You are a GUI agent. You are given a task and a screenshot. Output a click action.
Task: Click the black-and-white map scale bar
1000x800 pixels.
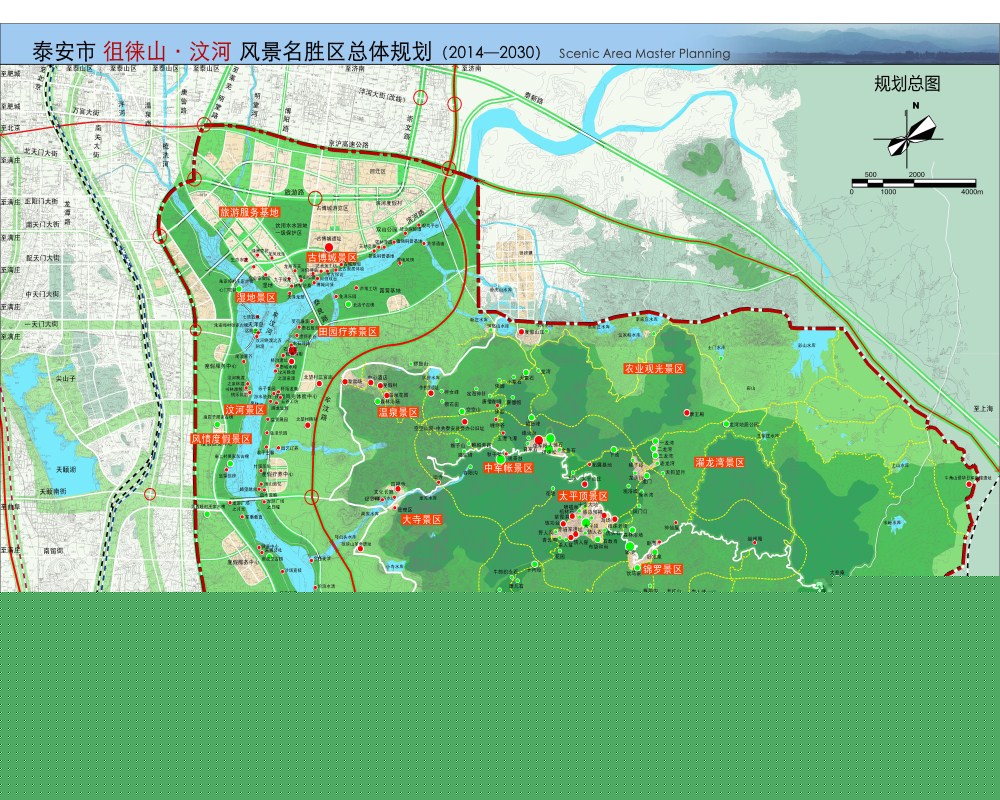(x=913, y=184)
